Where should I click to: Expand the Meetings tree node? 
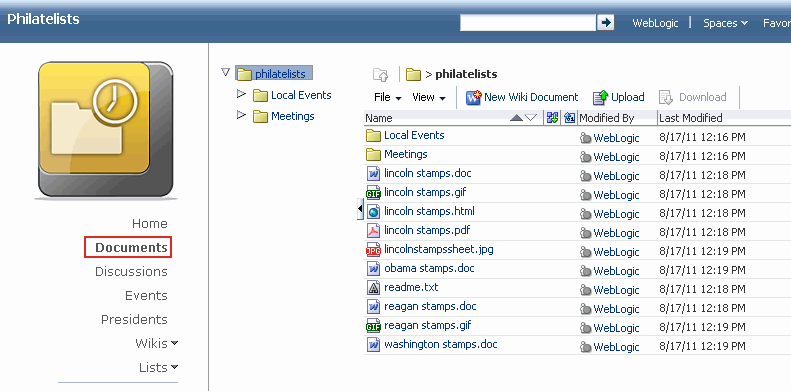(241, 115)
